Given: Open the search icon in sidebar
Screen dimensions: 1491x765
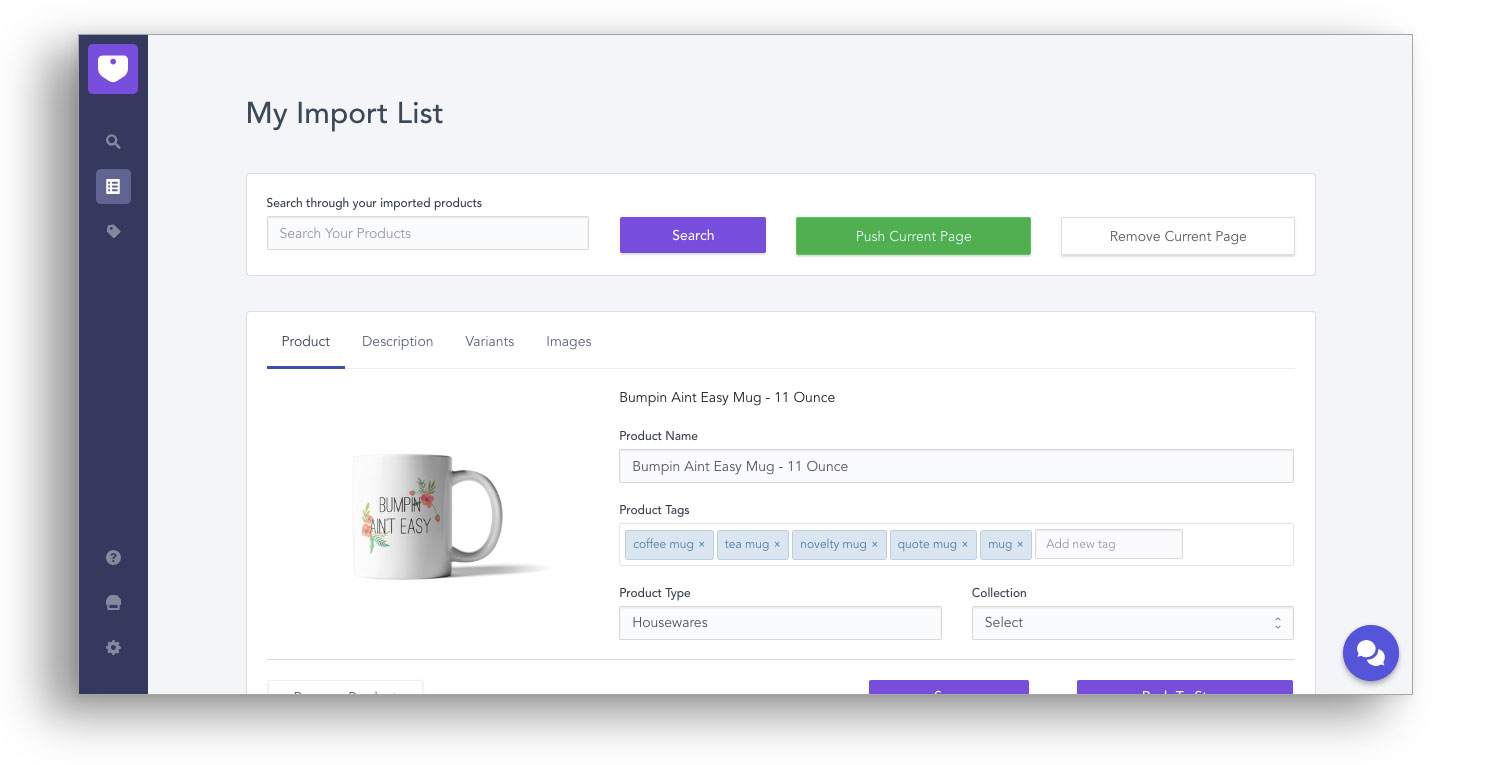Looking at the screenshot, I should 113,142.
